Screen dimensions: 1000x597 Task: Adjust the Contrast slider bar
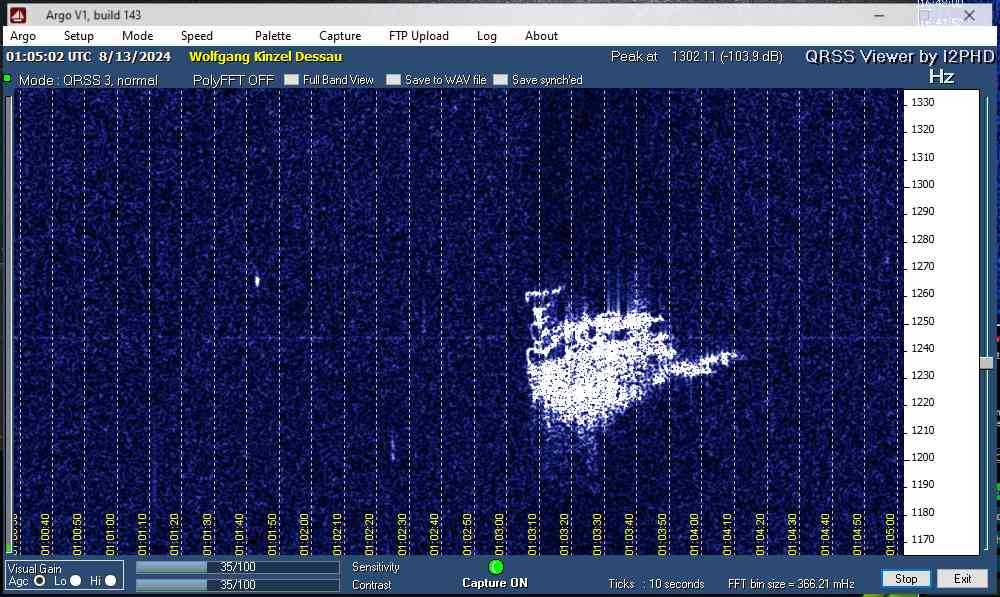(x=237, y=584)
